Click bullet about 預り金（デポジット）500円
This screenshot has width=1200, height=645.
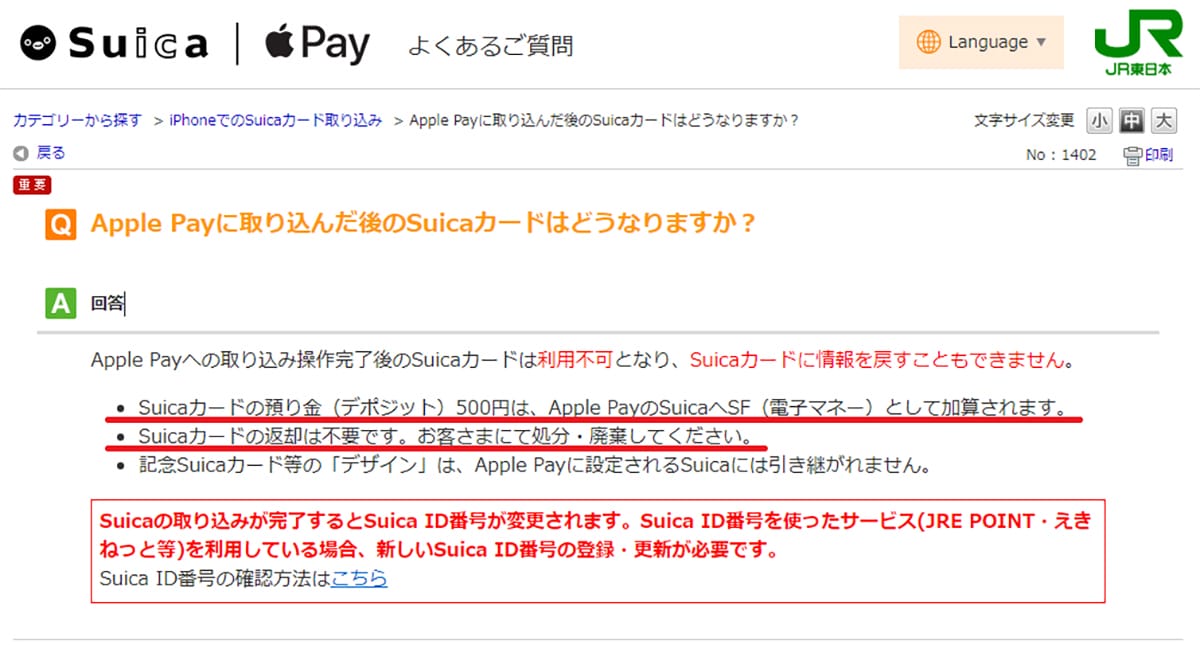[x=602, y=407]
